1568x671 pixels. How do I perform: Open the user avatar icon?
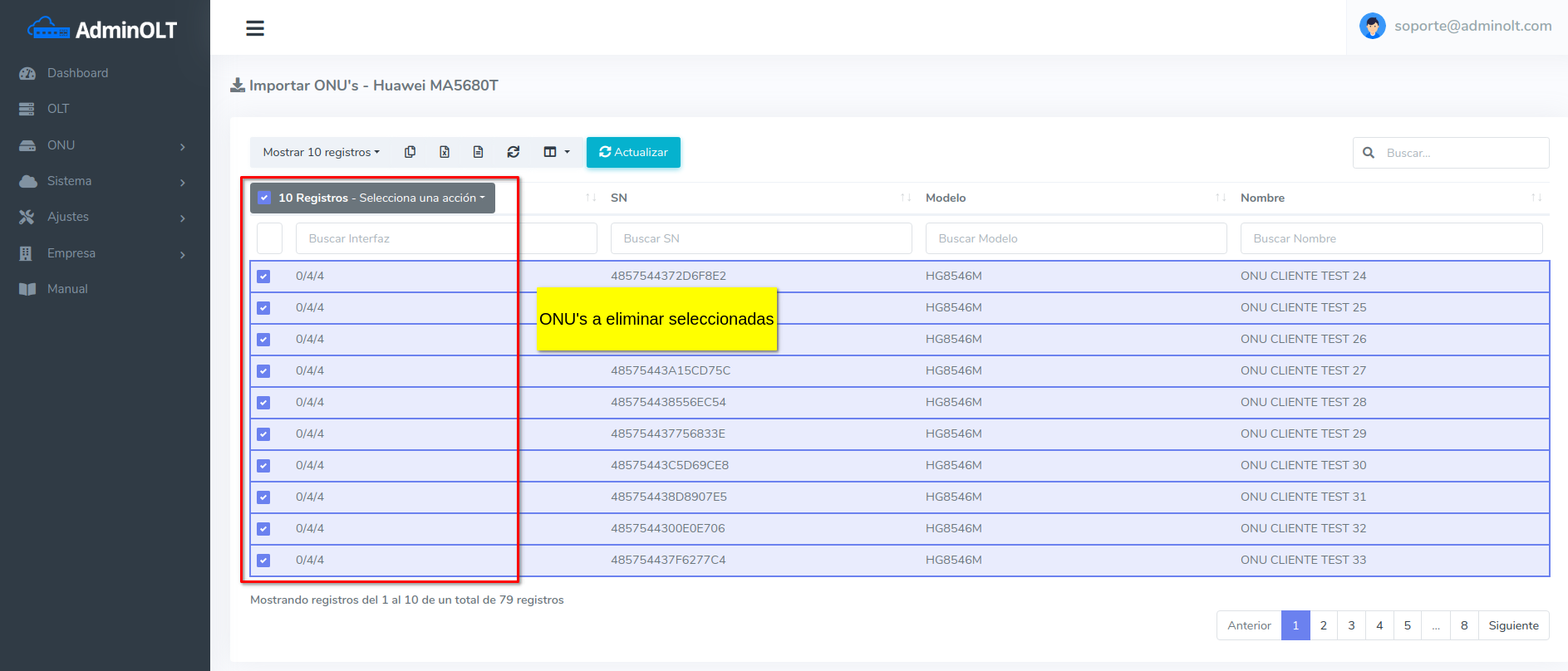(1372, 27)
